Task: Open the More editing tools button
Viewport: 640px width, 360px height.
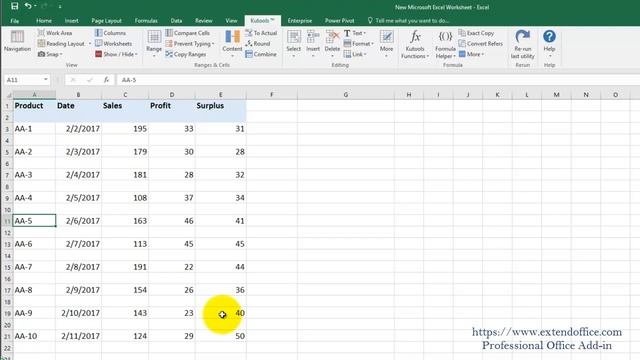Action: coord(386,43)
